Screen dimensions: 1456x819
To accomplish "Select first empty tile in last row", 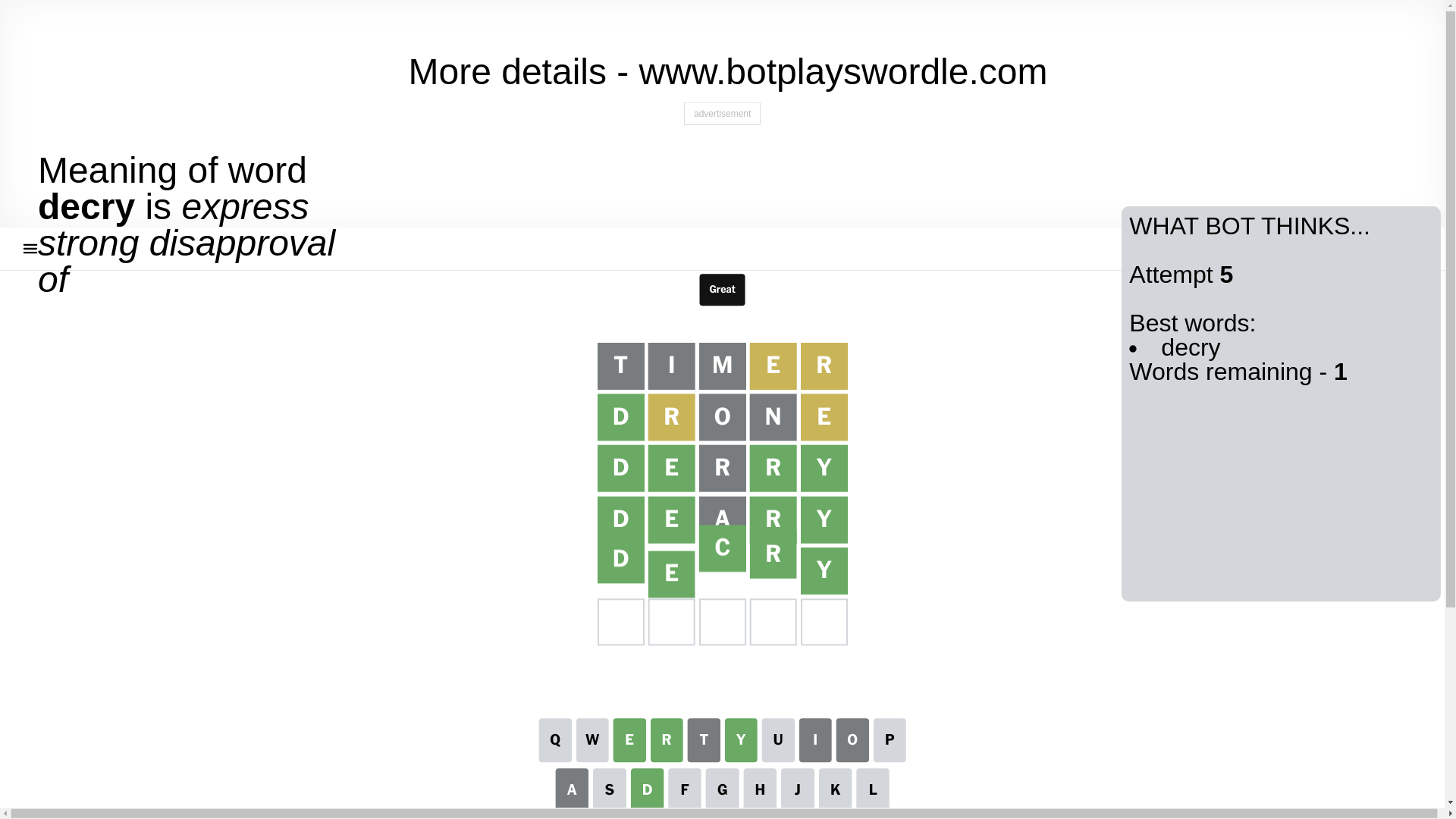I will 621,622.
